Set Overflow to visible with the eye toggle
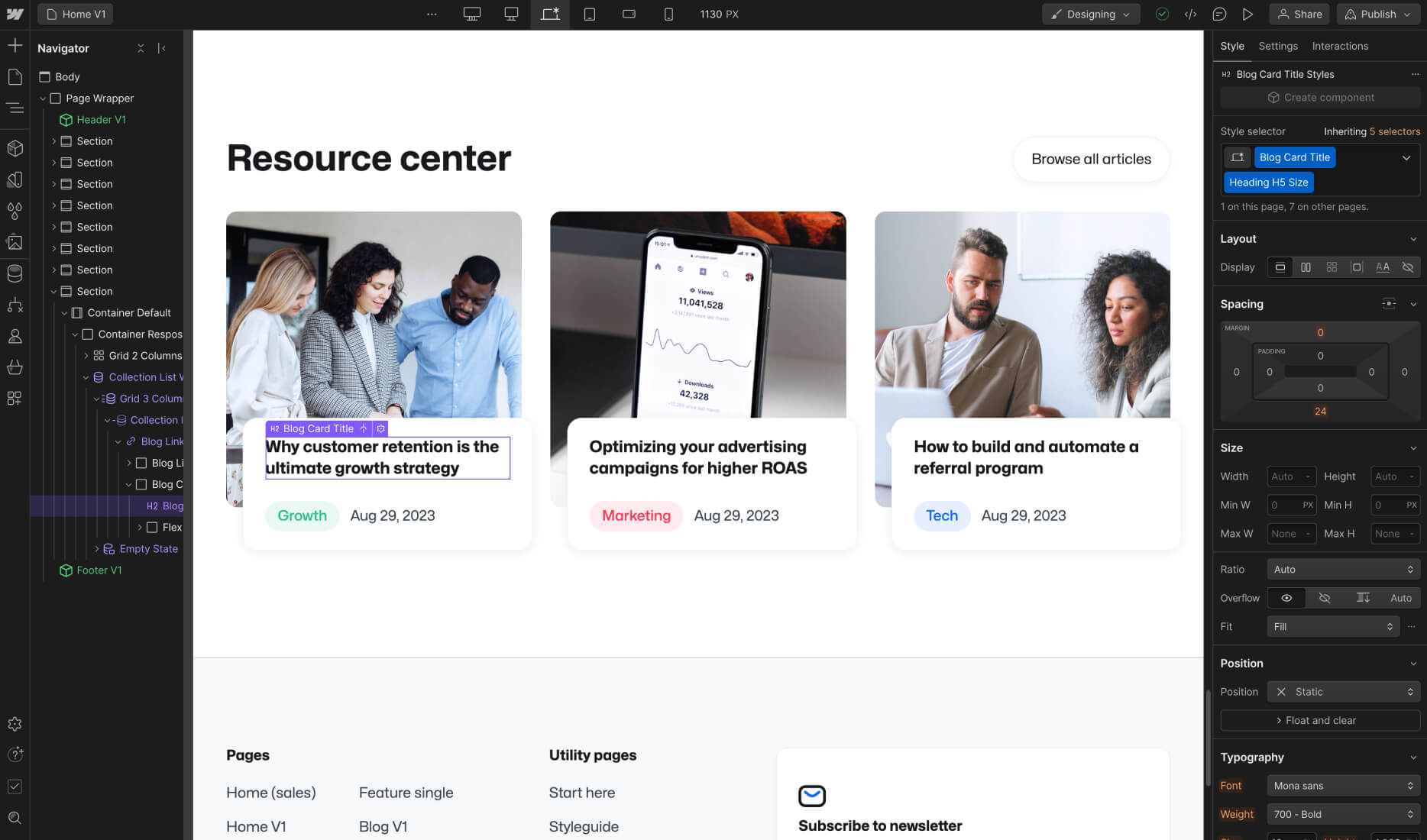 (x=1286, y=598)
